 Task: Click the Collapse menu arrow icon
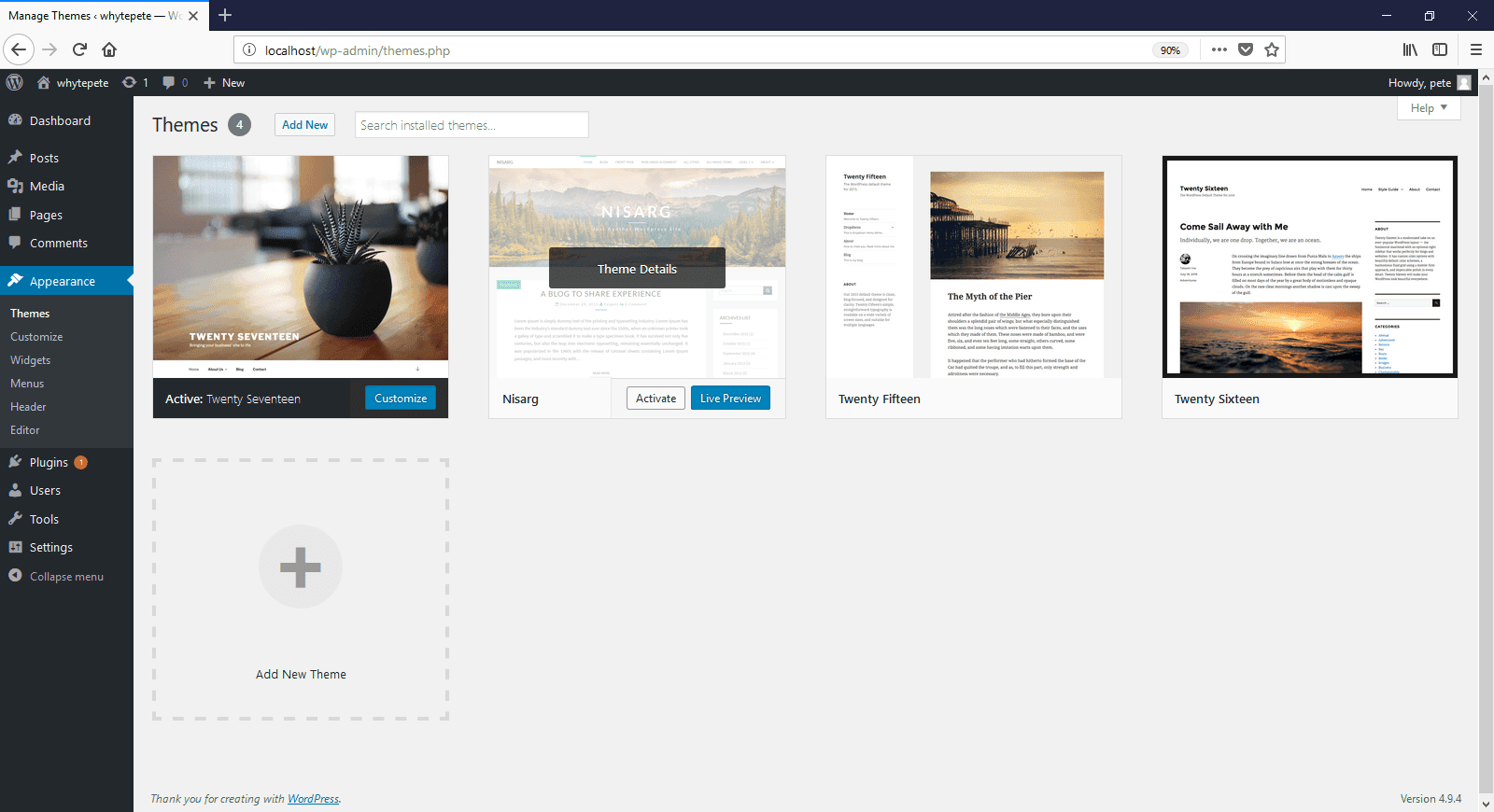click(x=15, y=576)
